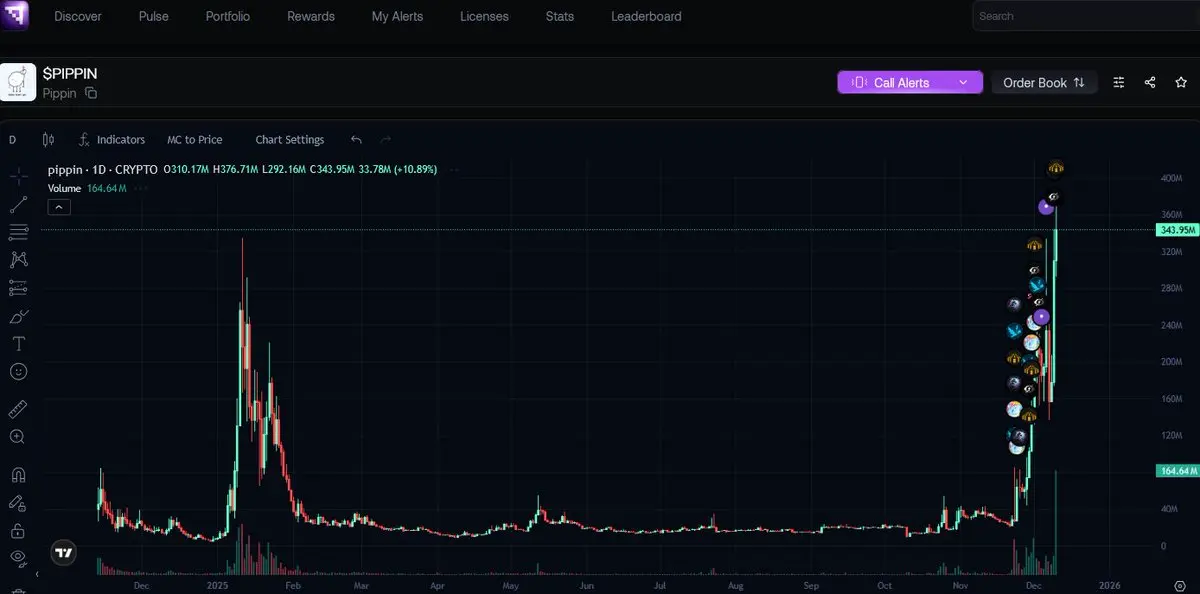This screenshot has height=594, width=1200.
Task: Focus the Search input field
Action: pos(1086,16)
